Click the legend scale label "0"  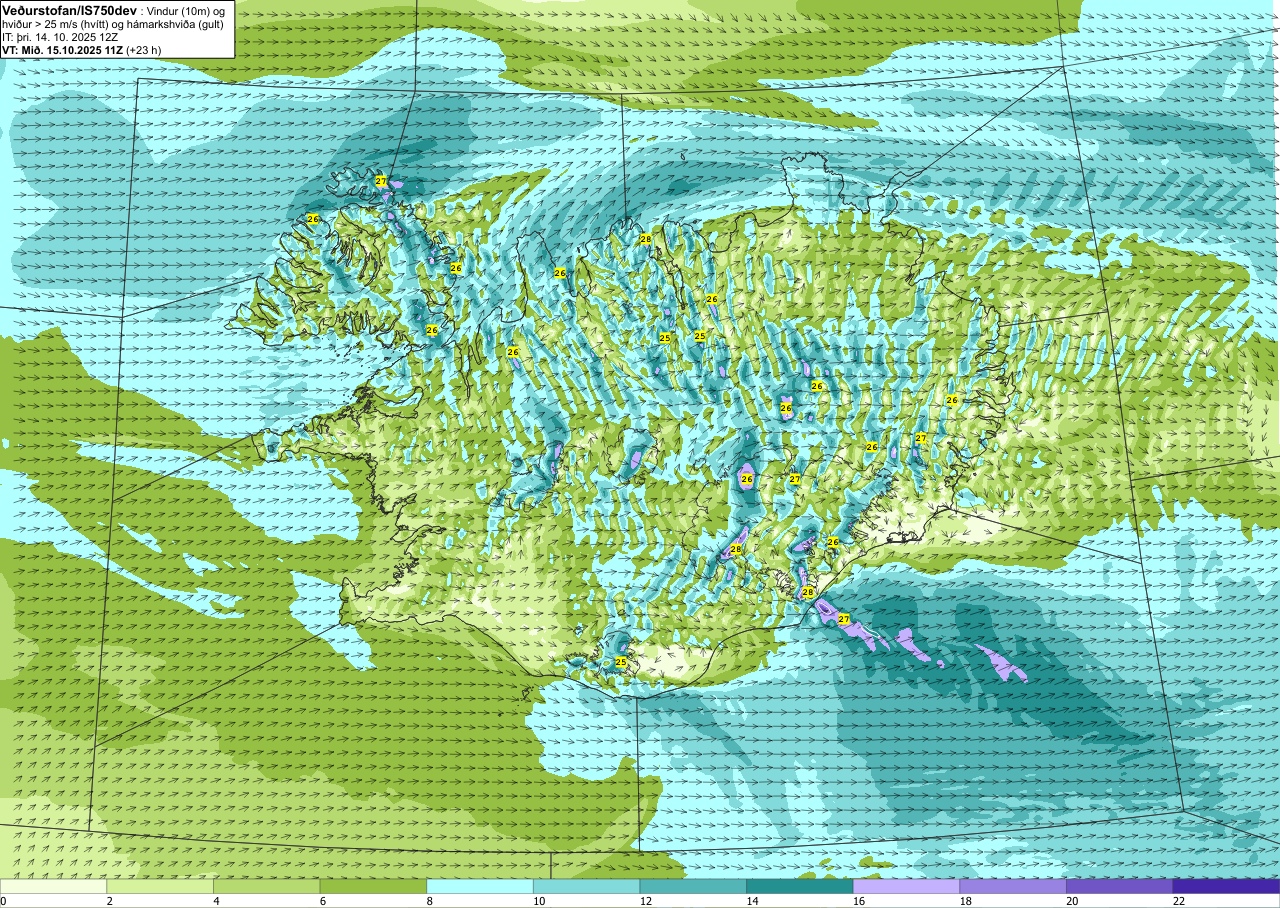[x=3, y=901]
